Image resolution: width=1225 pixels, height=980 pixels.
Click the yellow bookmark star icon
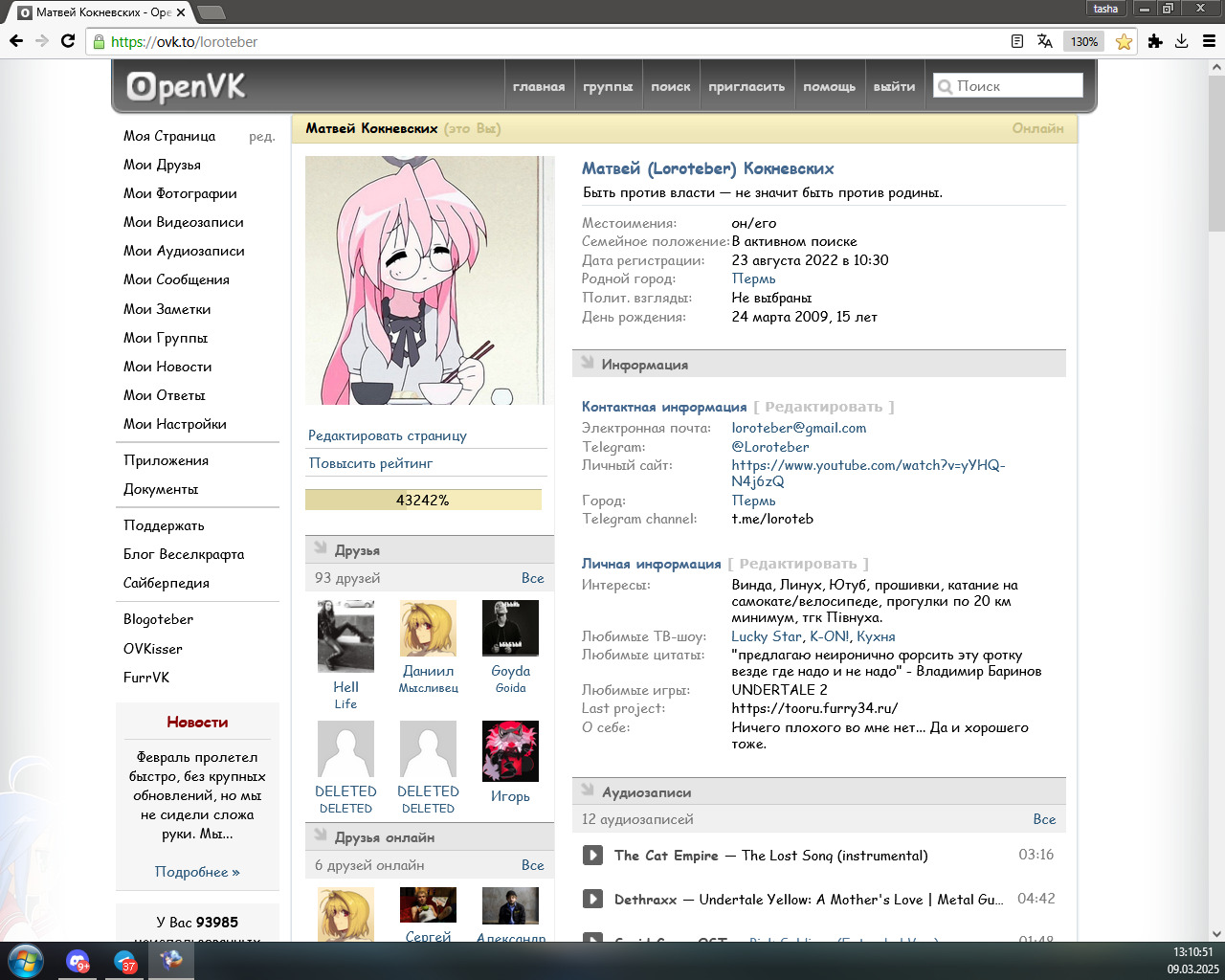coord(1124,41)
